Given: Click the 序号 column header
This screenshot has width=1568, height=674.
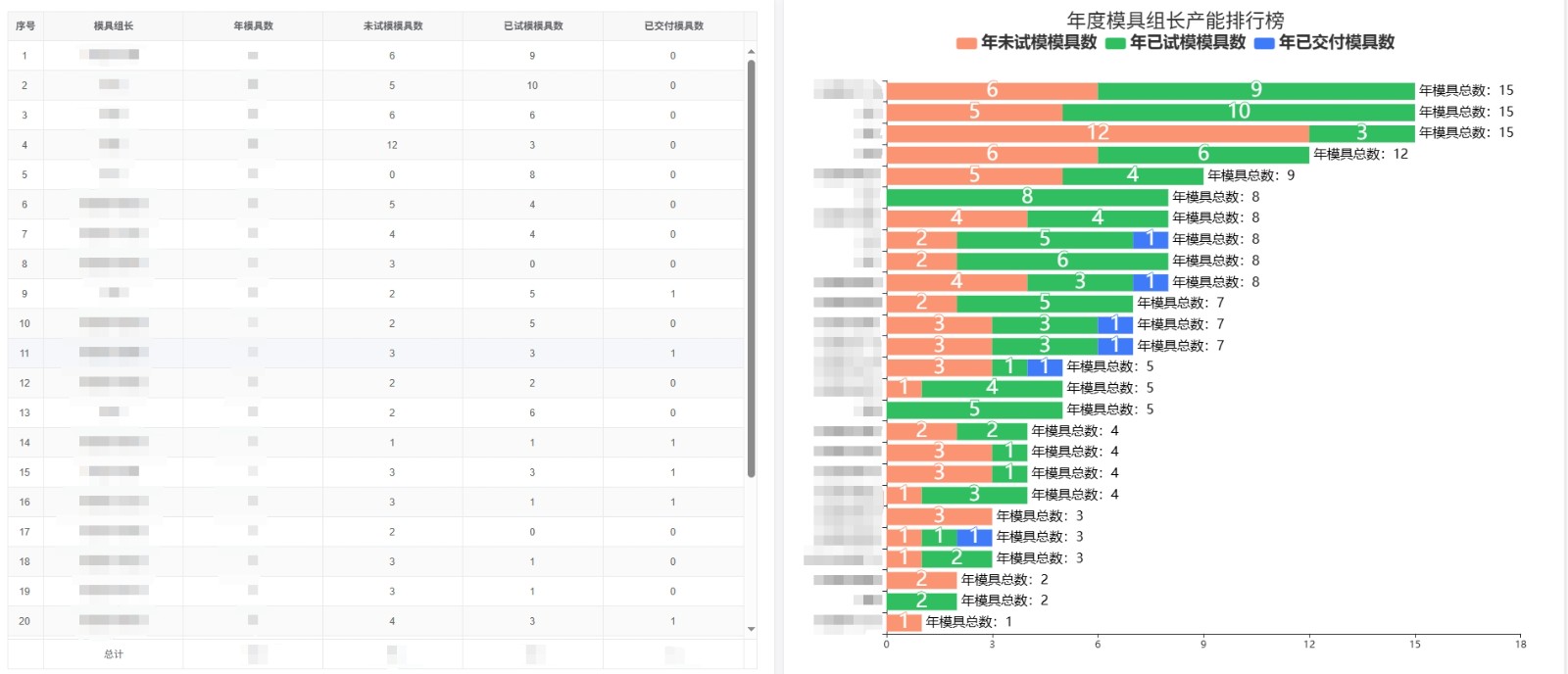Looking at the screenshot, I should click(x=25, y=25).
